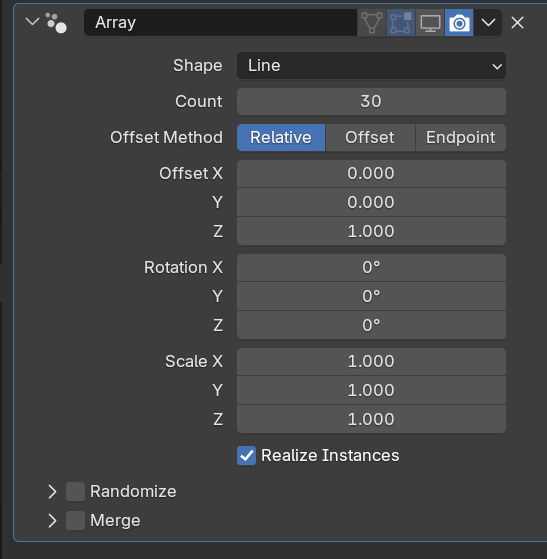Open modifier extra options chevron

click(x=488, y=23)
